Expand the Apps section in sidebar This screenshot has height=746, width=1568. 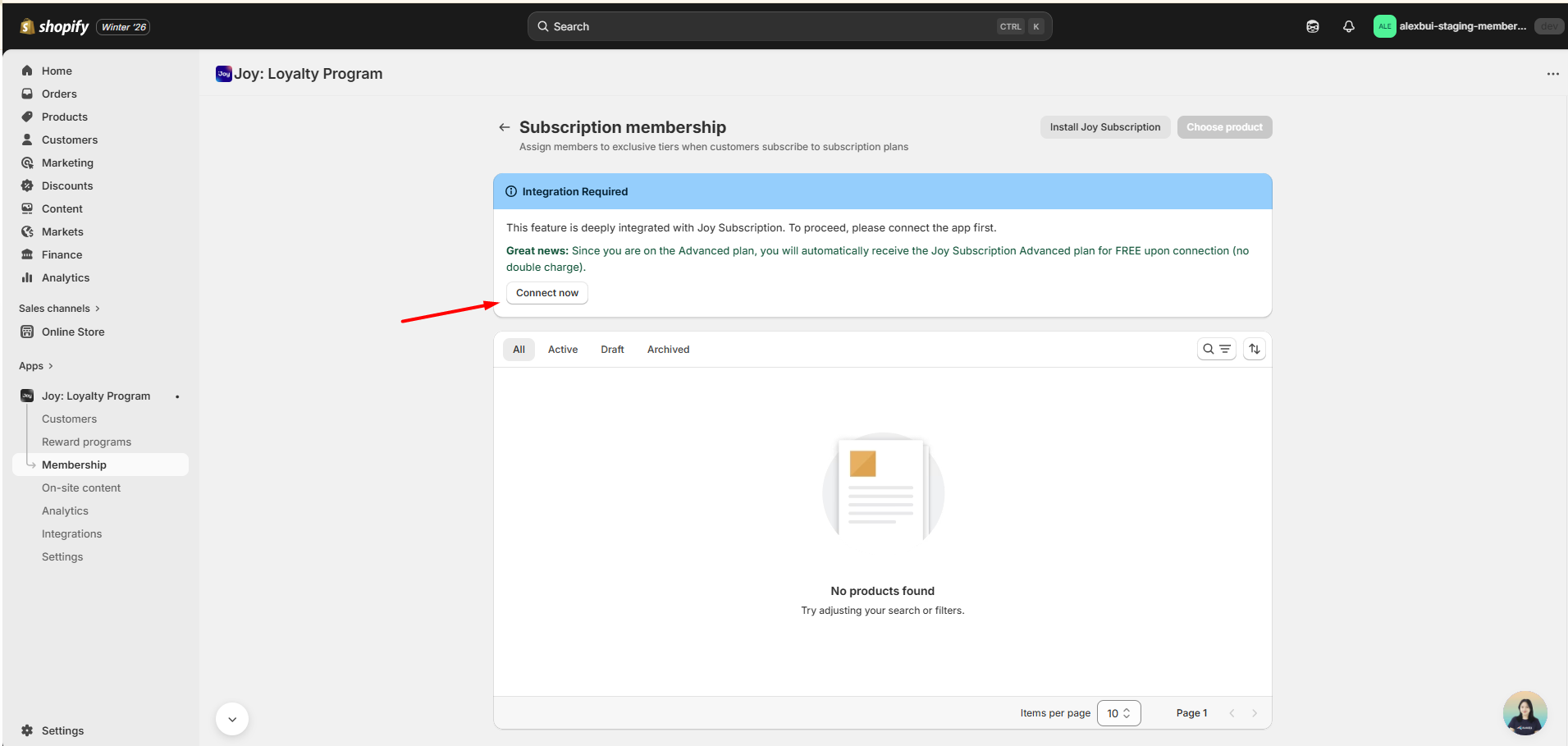(36, 366)
